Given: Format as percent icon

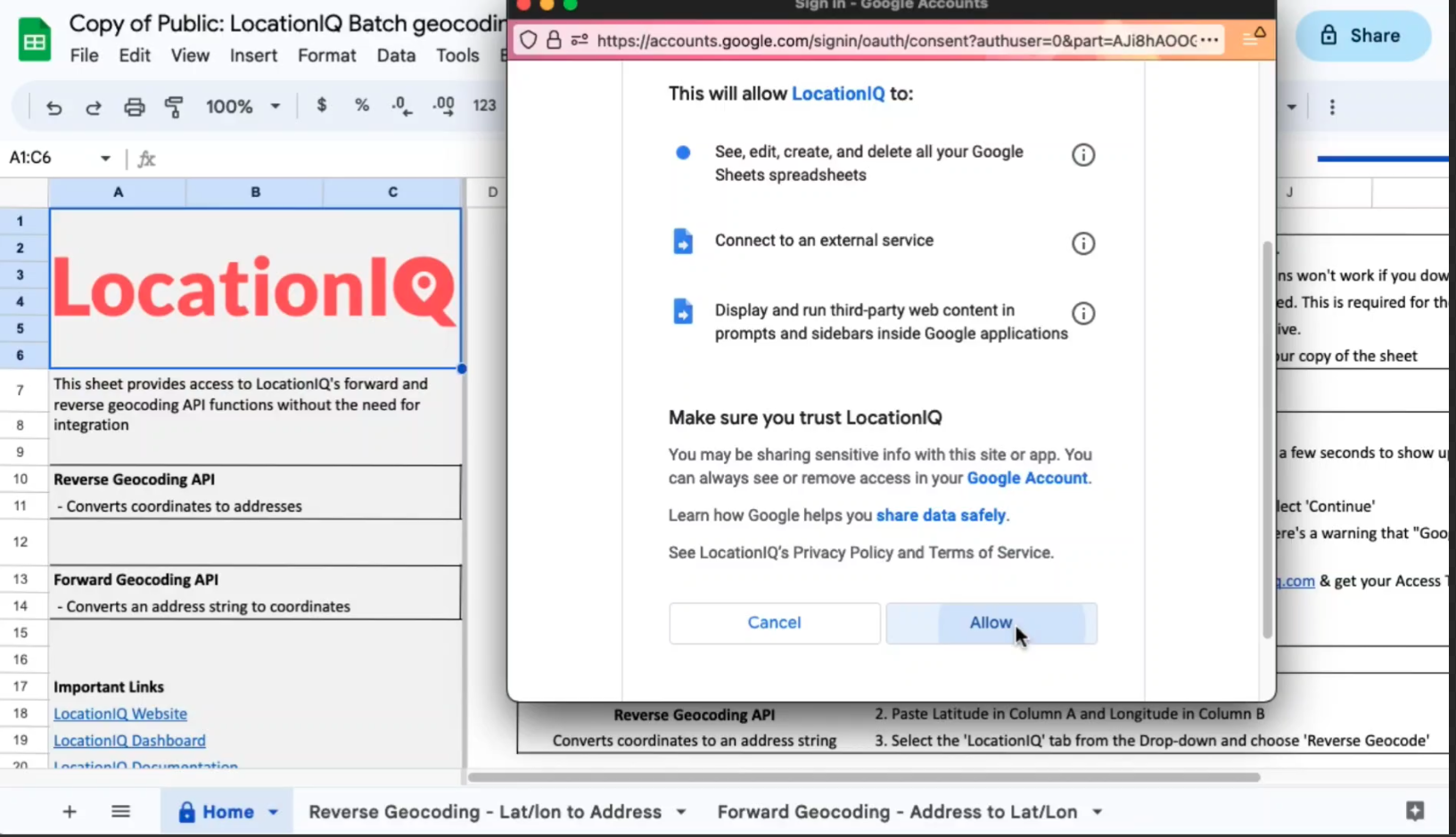Looking at the screenshot, I should [x=361, y=105].
